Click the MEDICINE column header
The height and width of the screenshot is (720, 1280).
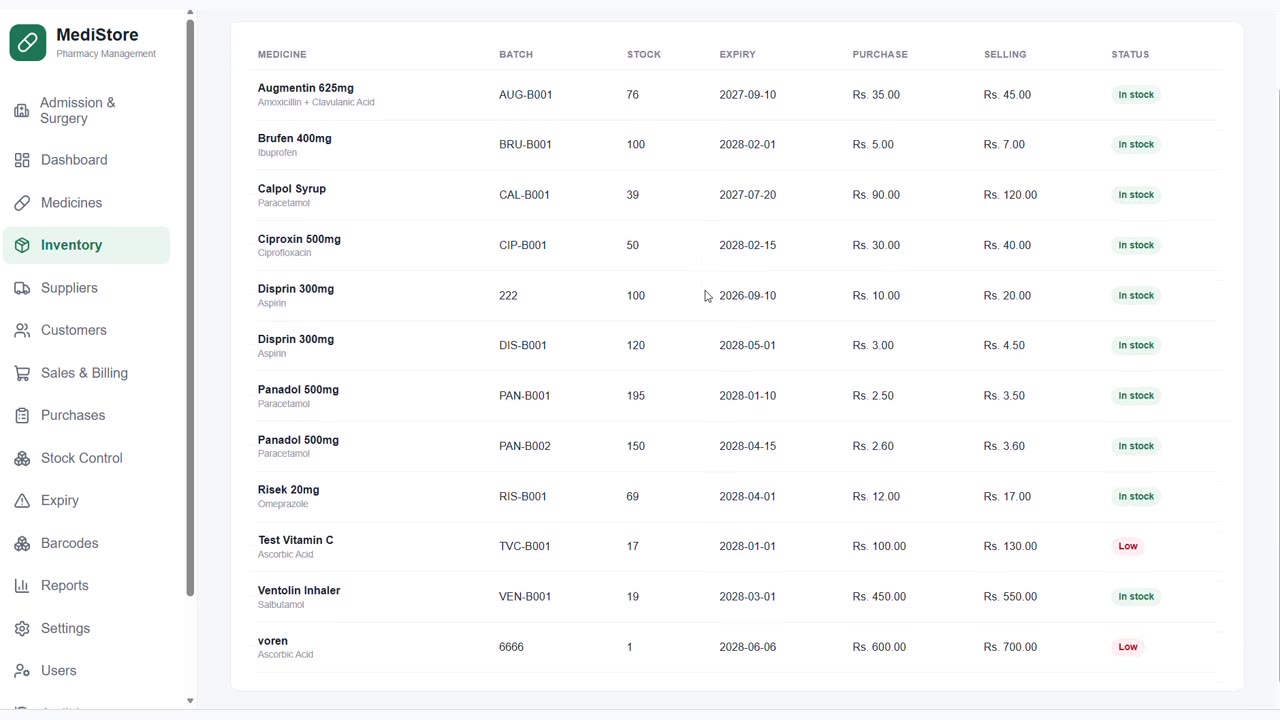click(282, 54)
